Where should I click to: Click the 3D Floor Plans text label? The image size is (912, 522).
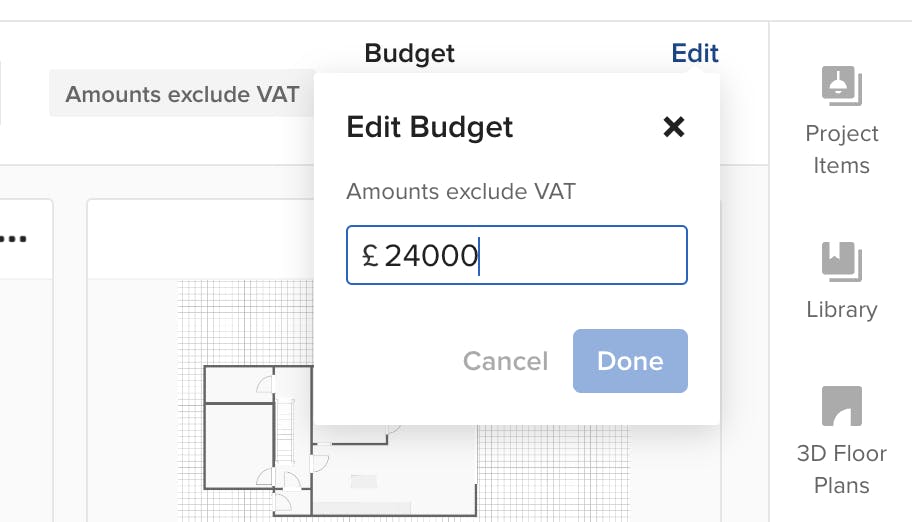point(841,469)
